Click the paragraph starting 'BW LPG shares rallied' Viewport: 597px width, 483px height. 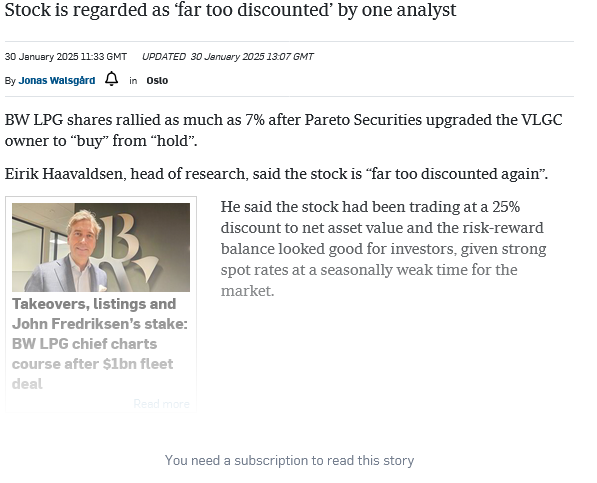tap(283, 130)
